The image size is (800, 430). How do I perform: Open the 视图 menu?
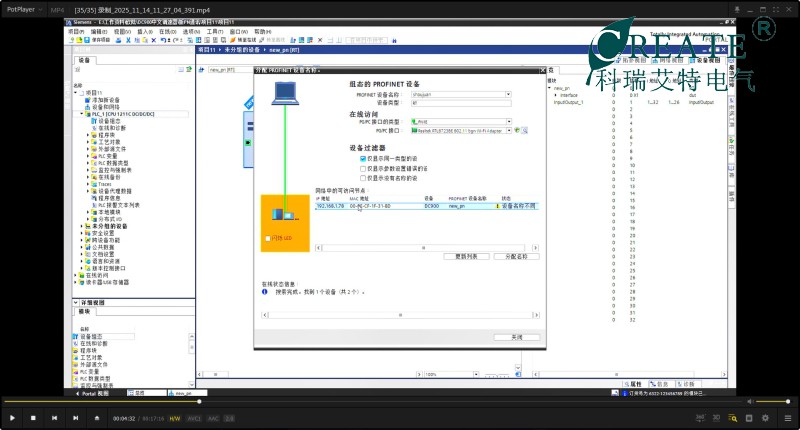tap(122, 32)
